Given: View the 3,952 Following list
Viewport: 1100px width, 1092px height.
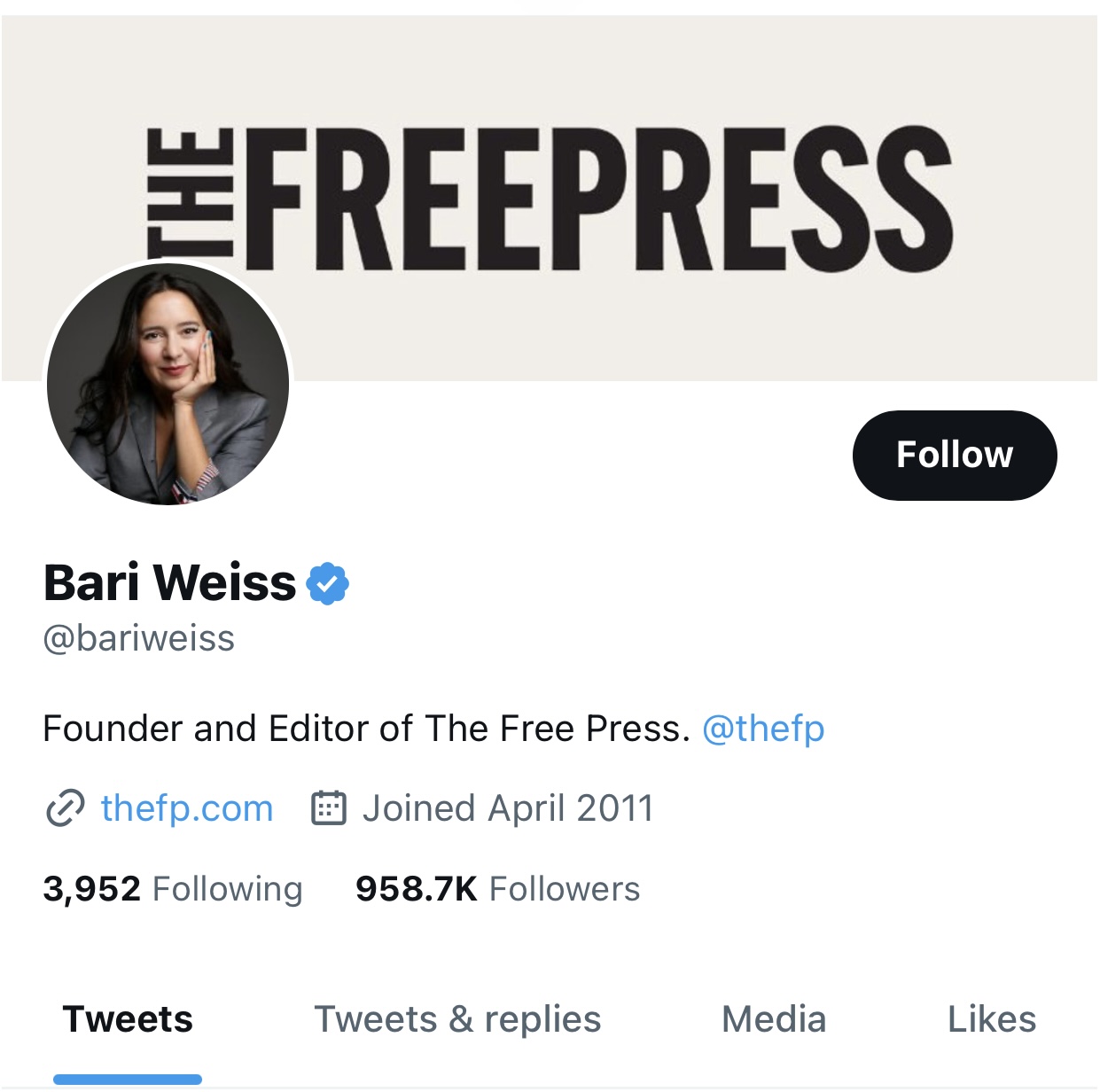Looking at the screenshot, I should (x=173, y=888).
